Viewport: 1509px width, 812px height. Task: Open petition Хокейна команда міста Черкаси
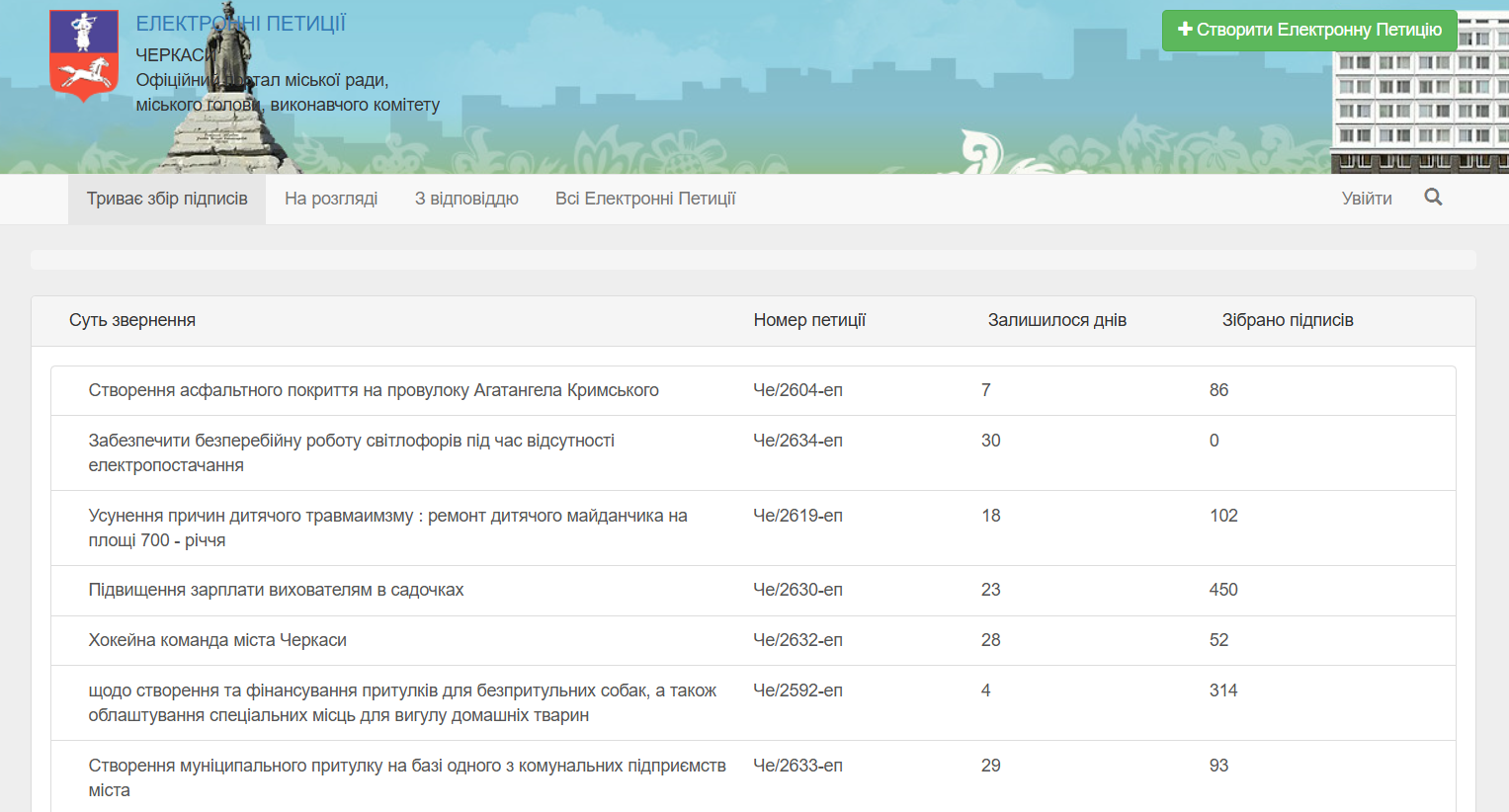coord(217,640)
